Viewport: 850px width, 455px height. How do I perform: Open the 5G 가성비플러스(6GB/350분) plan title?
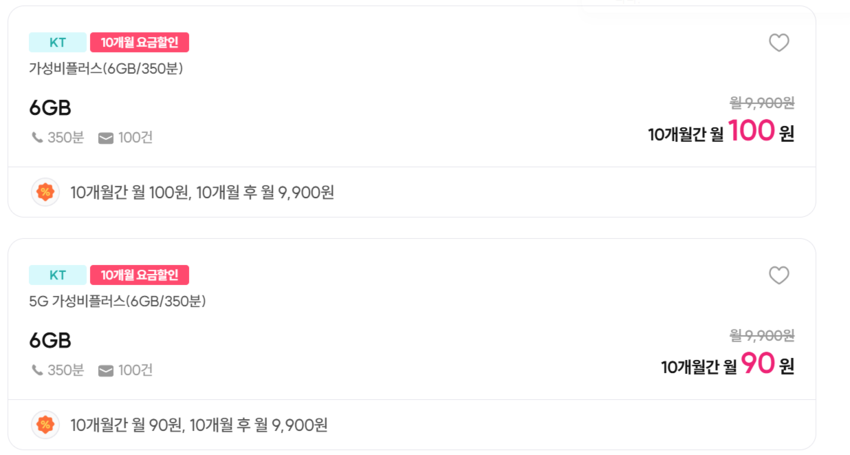tap(117, 302)
